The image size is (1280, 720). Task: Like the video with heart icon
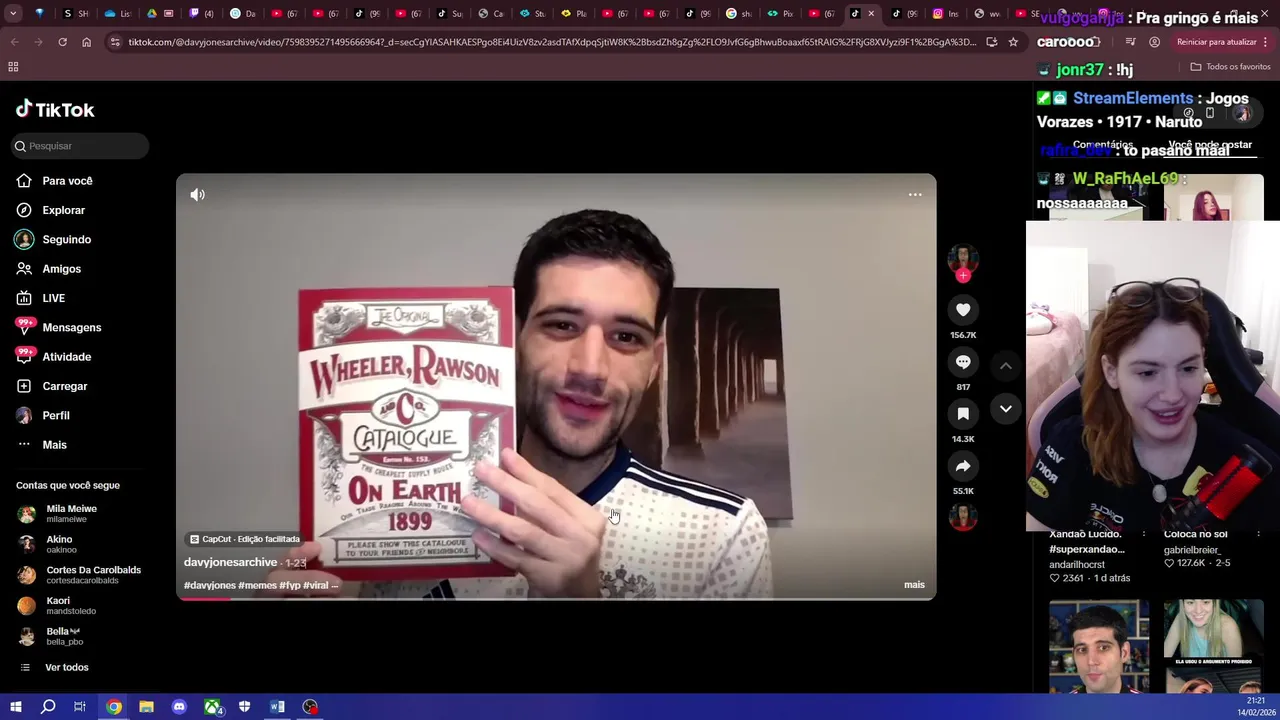963,310
